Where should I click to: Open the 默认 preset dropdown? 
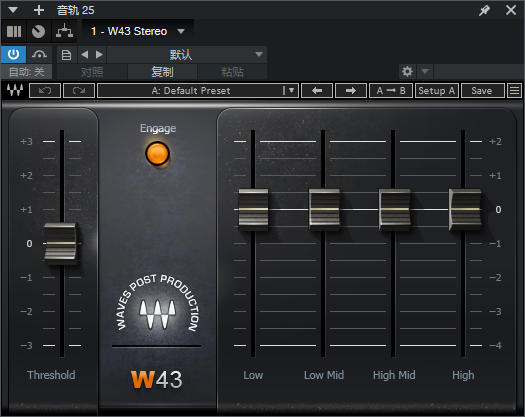click(x=187, y=55)
